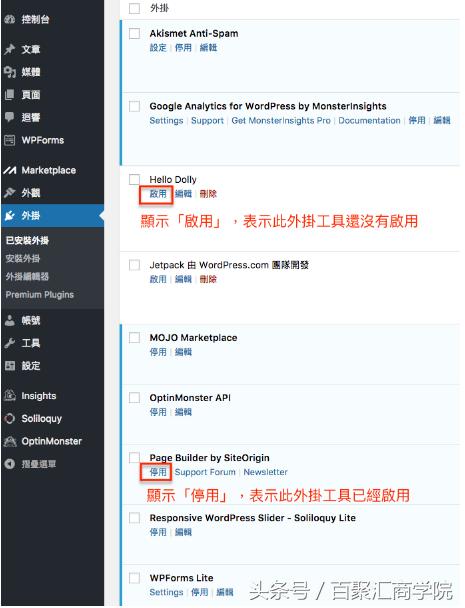Screen dimensions: 465x608
Task: Click the OptinMonster API plugin name
Action: pyautogui.click(x=190, y=397)
